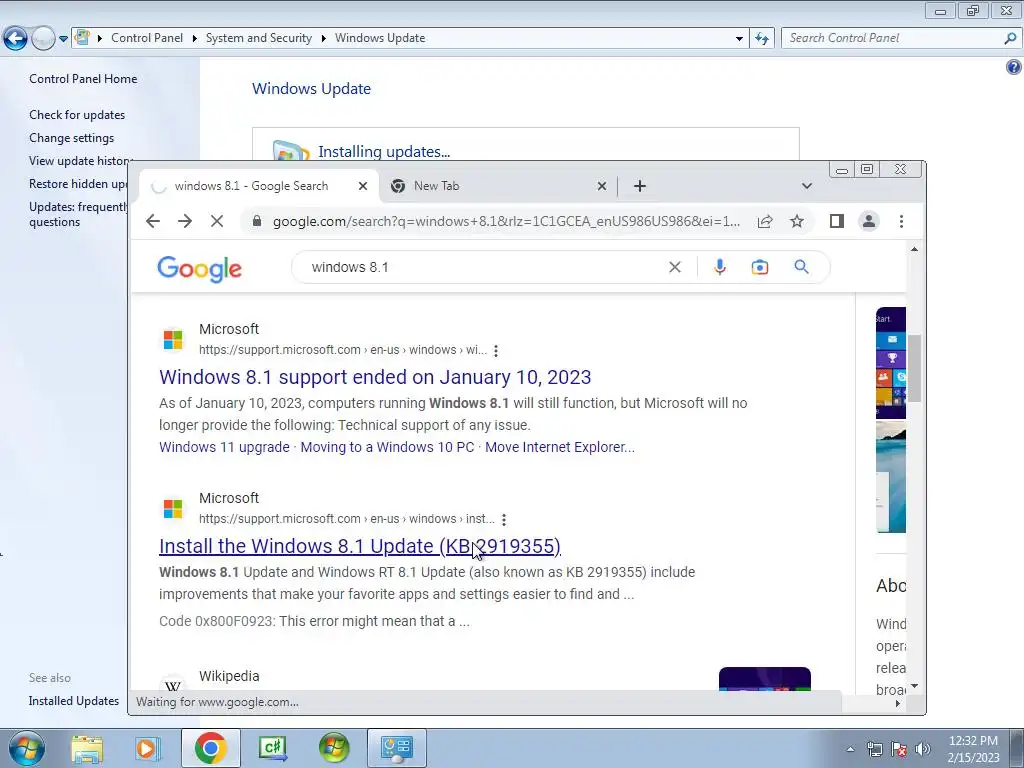Switch to the New Tab tab
Image resolution: width=1024 pixels, height=768 pixels.
coord(496,186)
